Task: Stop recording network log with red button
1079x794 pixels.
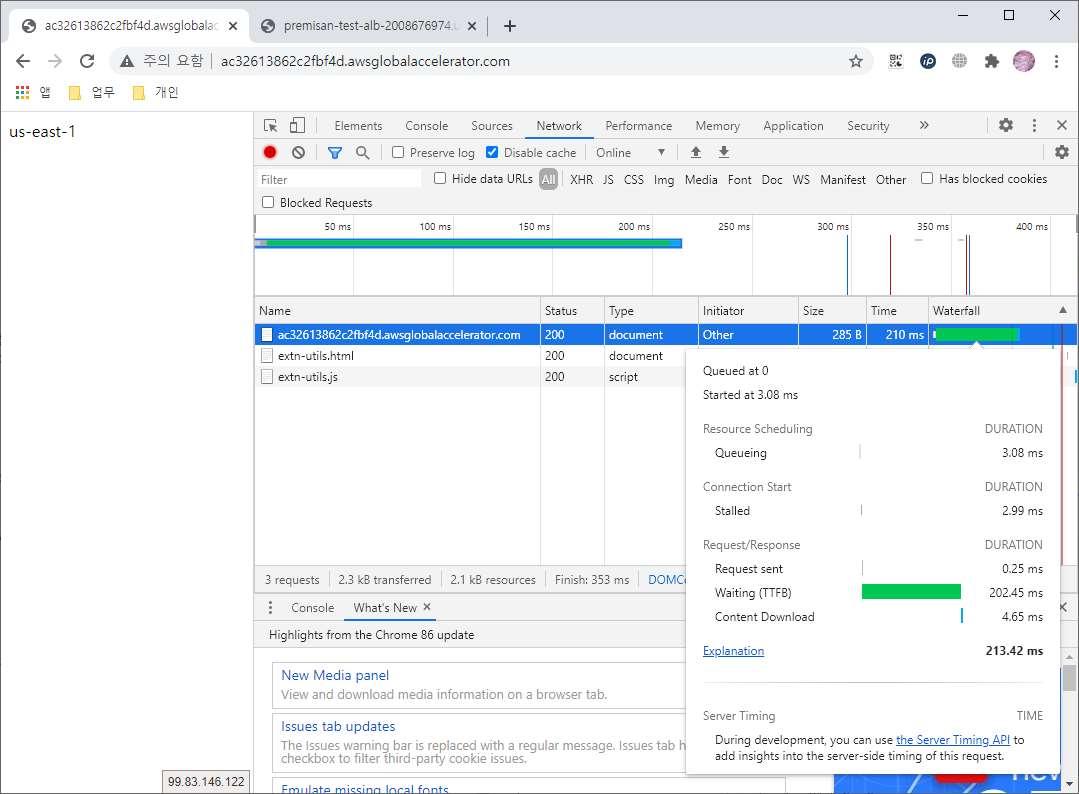Action: [x=270, y=152]
